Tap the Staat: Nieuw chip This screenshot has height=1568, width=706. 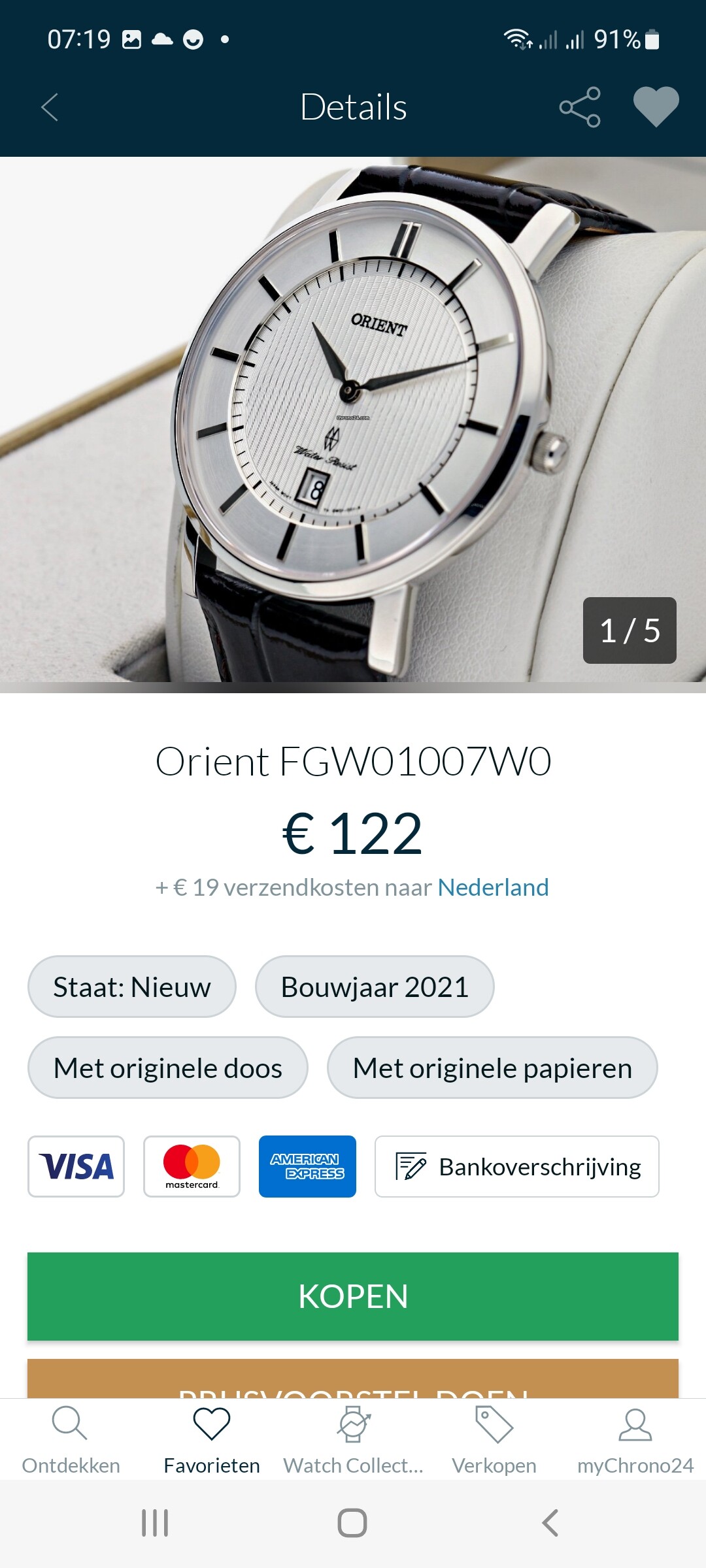point(132,987)
